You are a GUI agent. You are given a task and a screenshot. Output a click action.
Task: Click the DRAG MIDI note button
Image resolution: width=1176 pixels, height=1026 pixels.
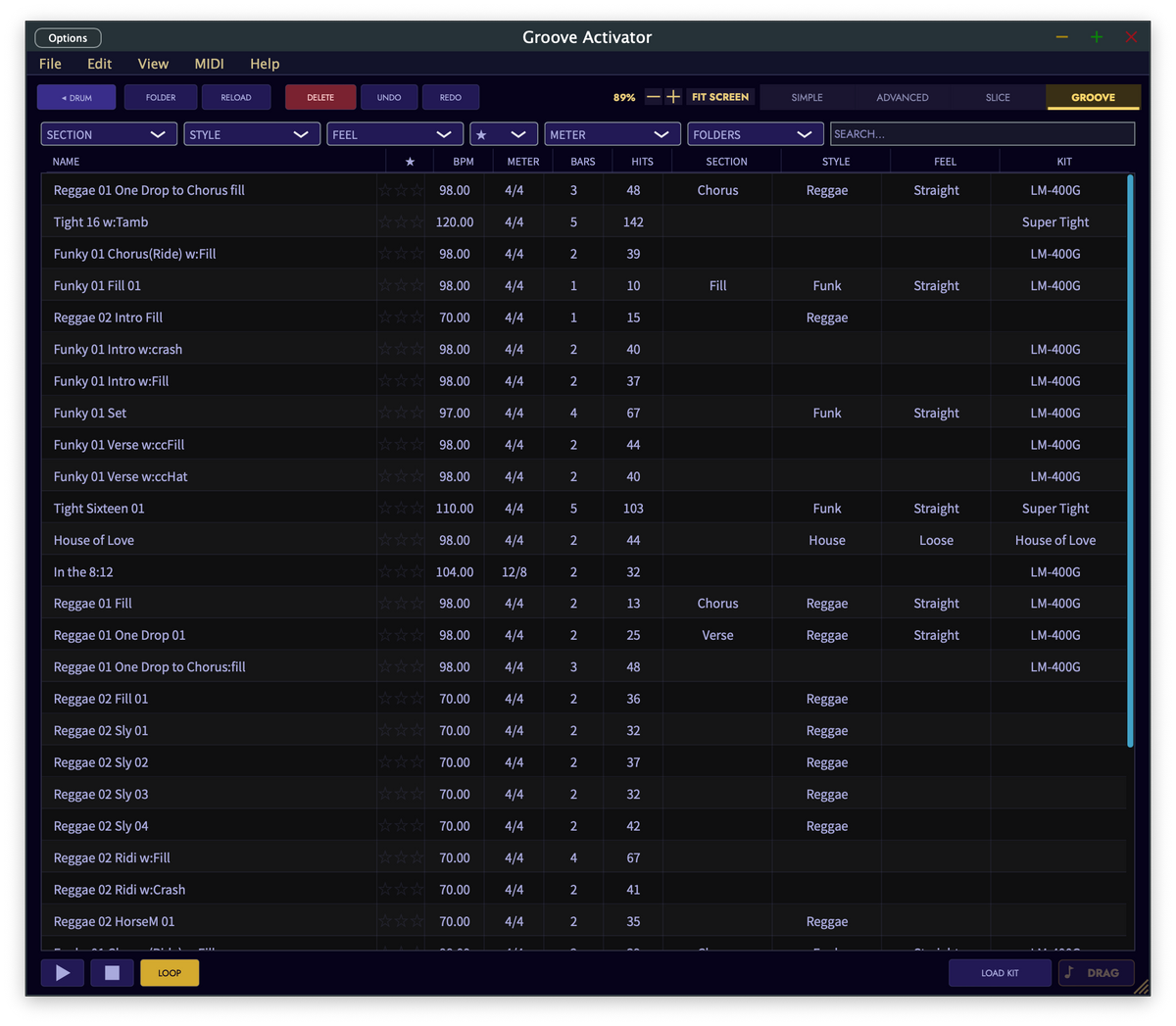[1096, 973]
